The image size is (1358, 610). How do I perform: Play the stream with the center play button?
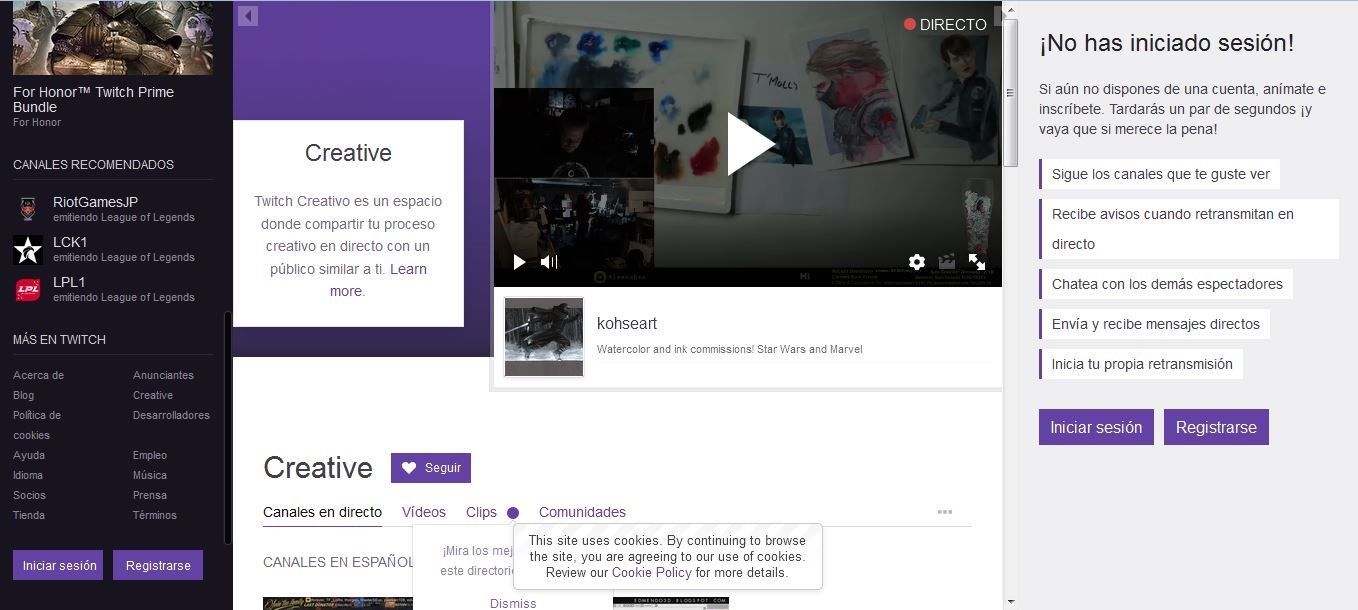pos(750,144)
